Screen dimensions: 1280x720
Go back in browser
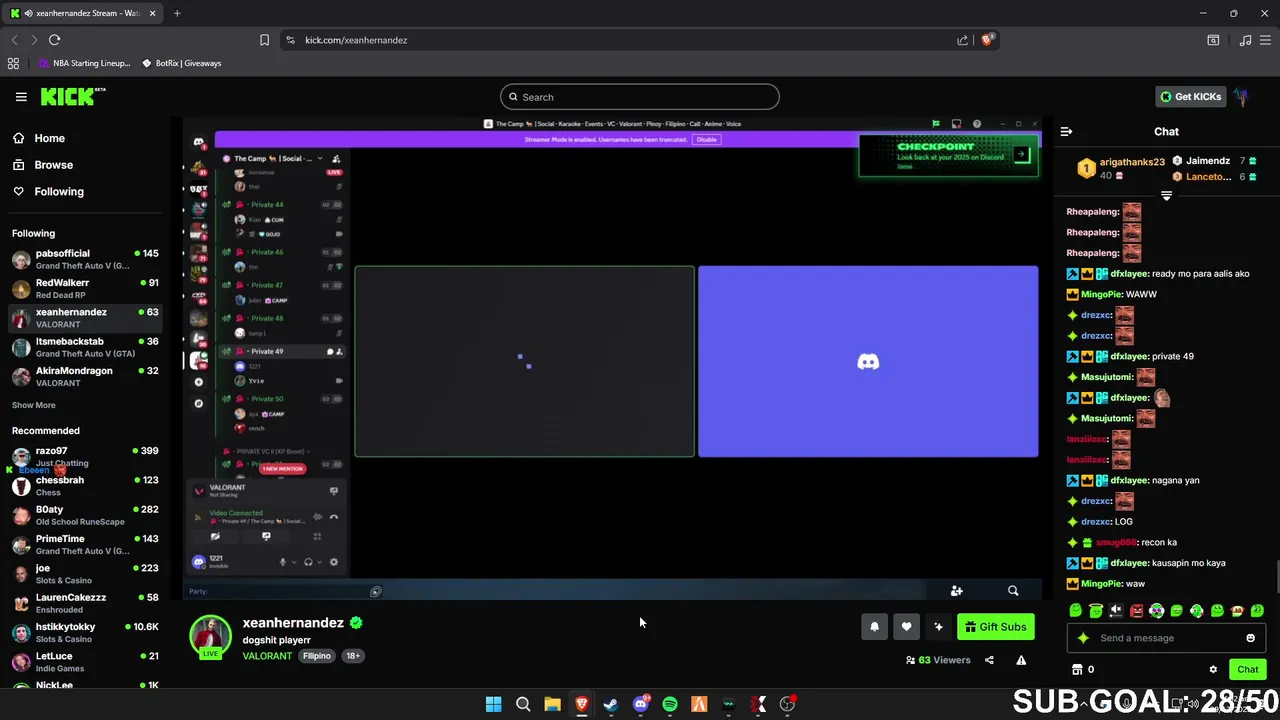click(14, 40)
